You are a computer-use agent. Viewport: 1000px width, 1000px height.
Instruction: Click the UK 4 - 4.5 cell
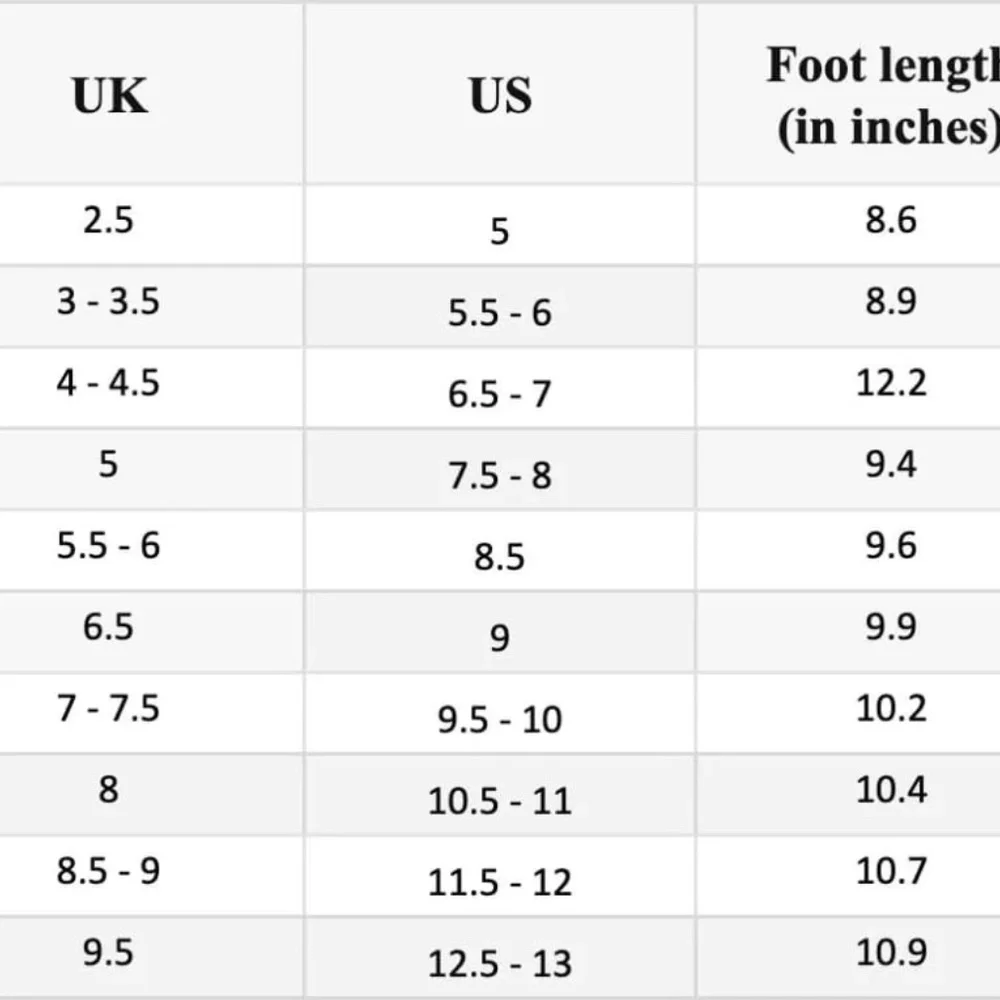coord(108,383)
